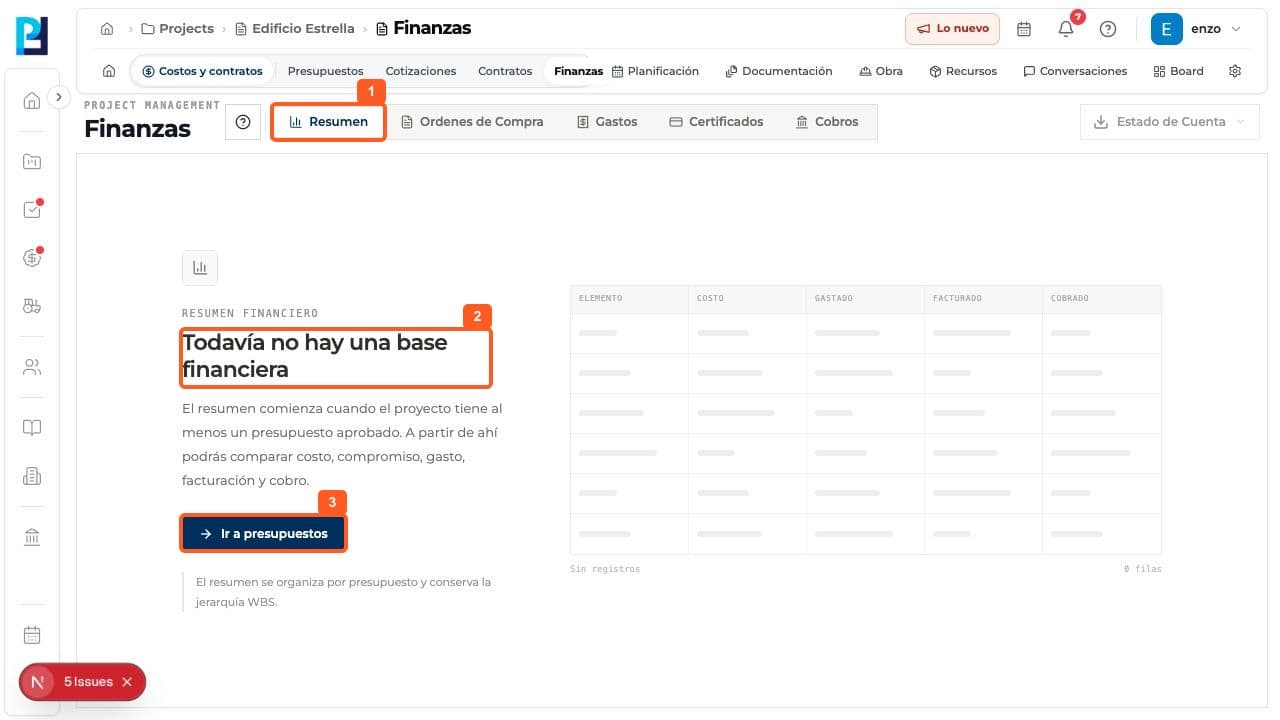Open the projects folder icon in the sidebar
The width and height of the screenshot is (1280, 720).
[32, 161]
